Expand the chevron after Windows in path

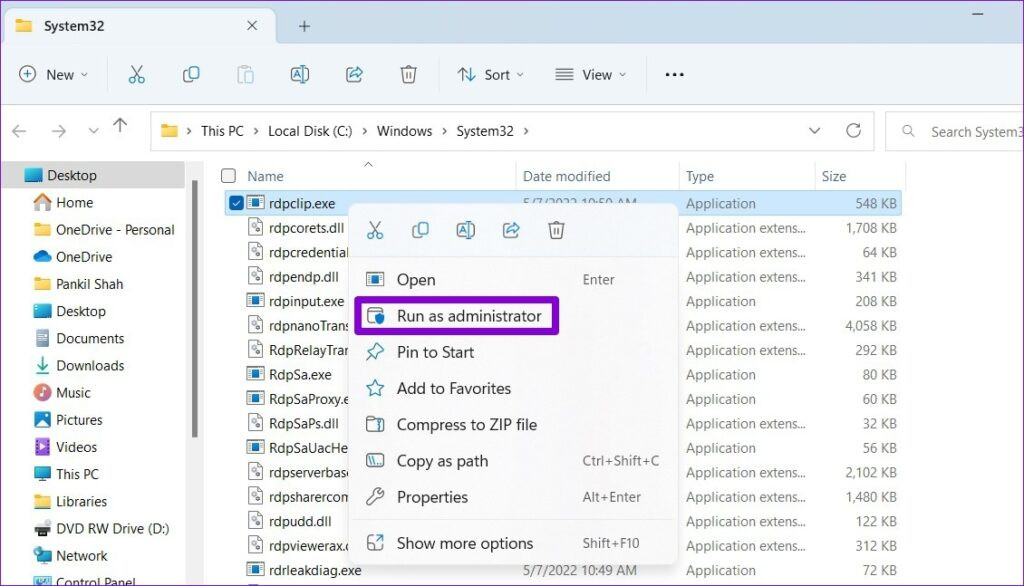tap(444, 131)
